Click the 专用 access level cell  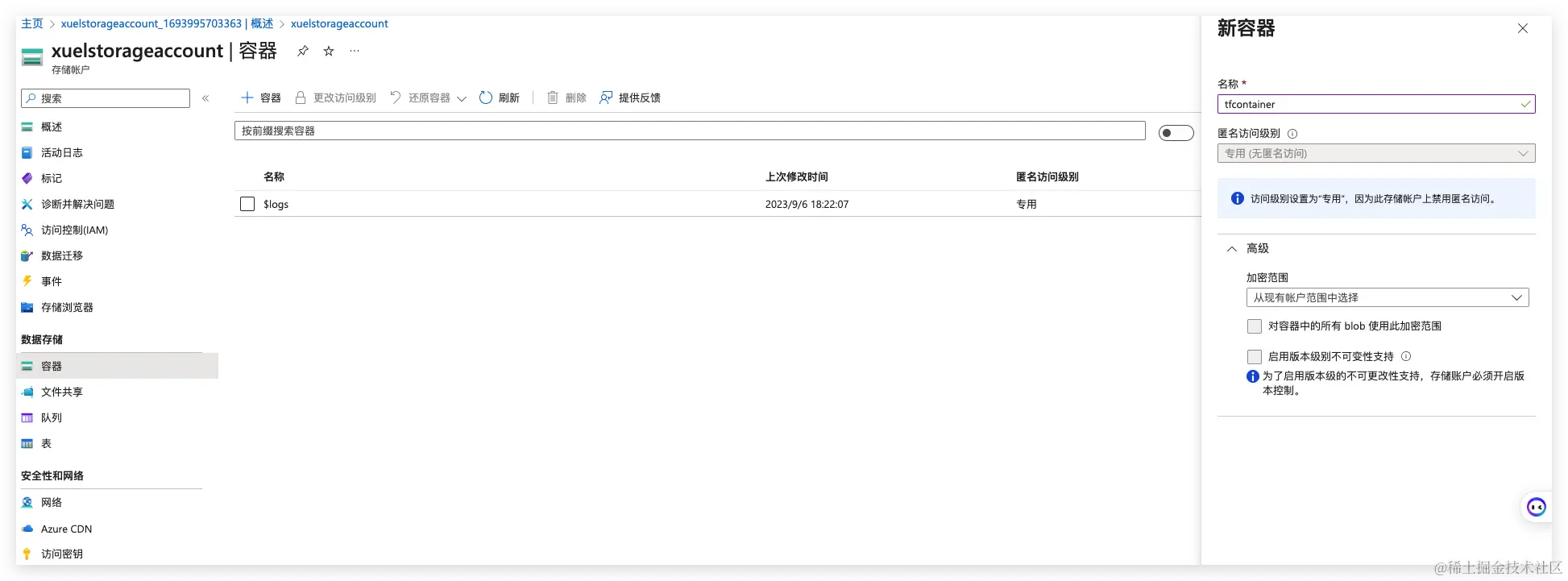click(x=1027, y=204)
